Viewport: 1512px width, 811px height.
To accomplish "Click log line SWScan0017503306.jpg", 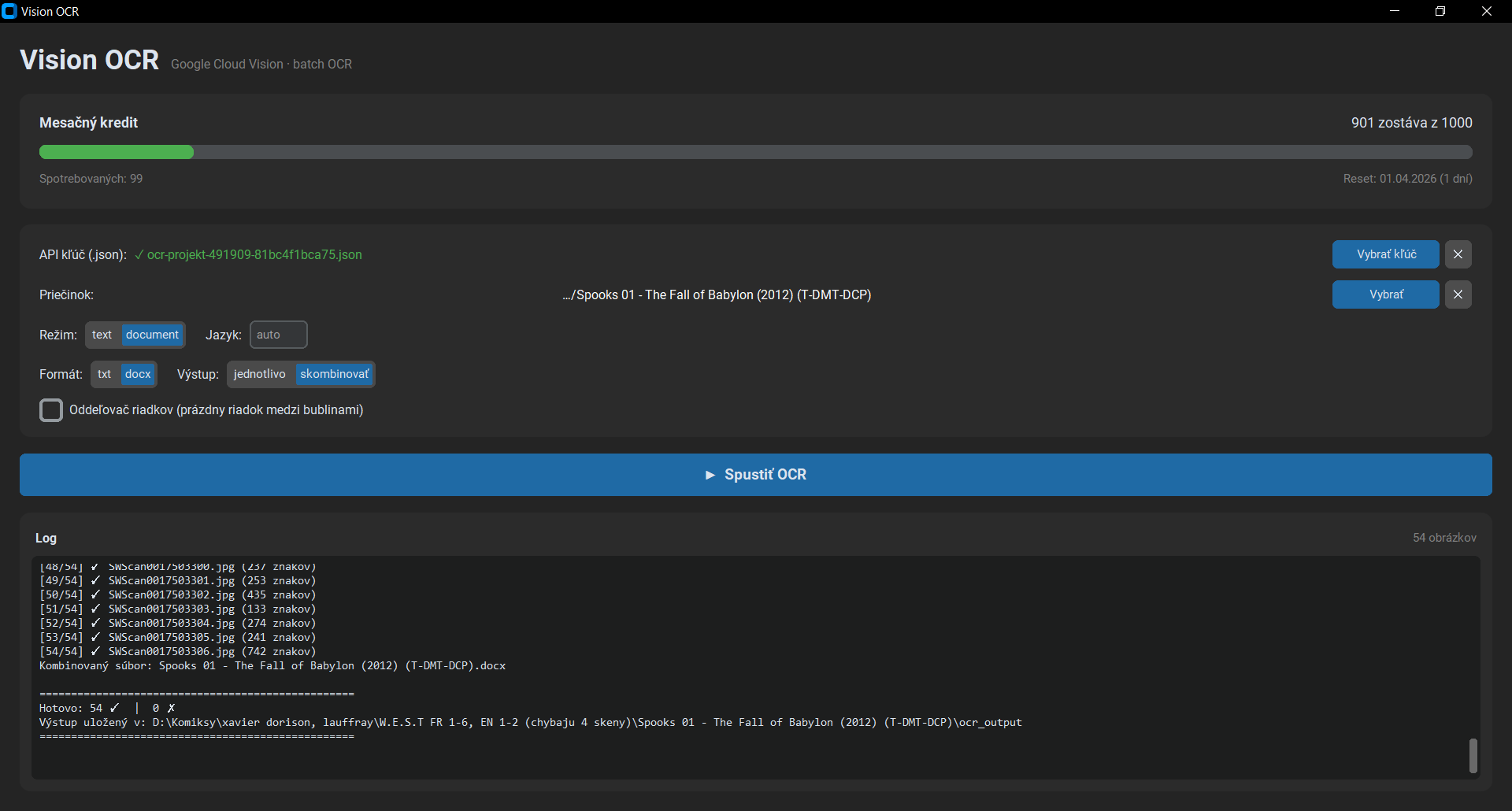I will pos(177,652).
